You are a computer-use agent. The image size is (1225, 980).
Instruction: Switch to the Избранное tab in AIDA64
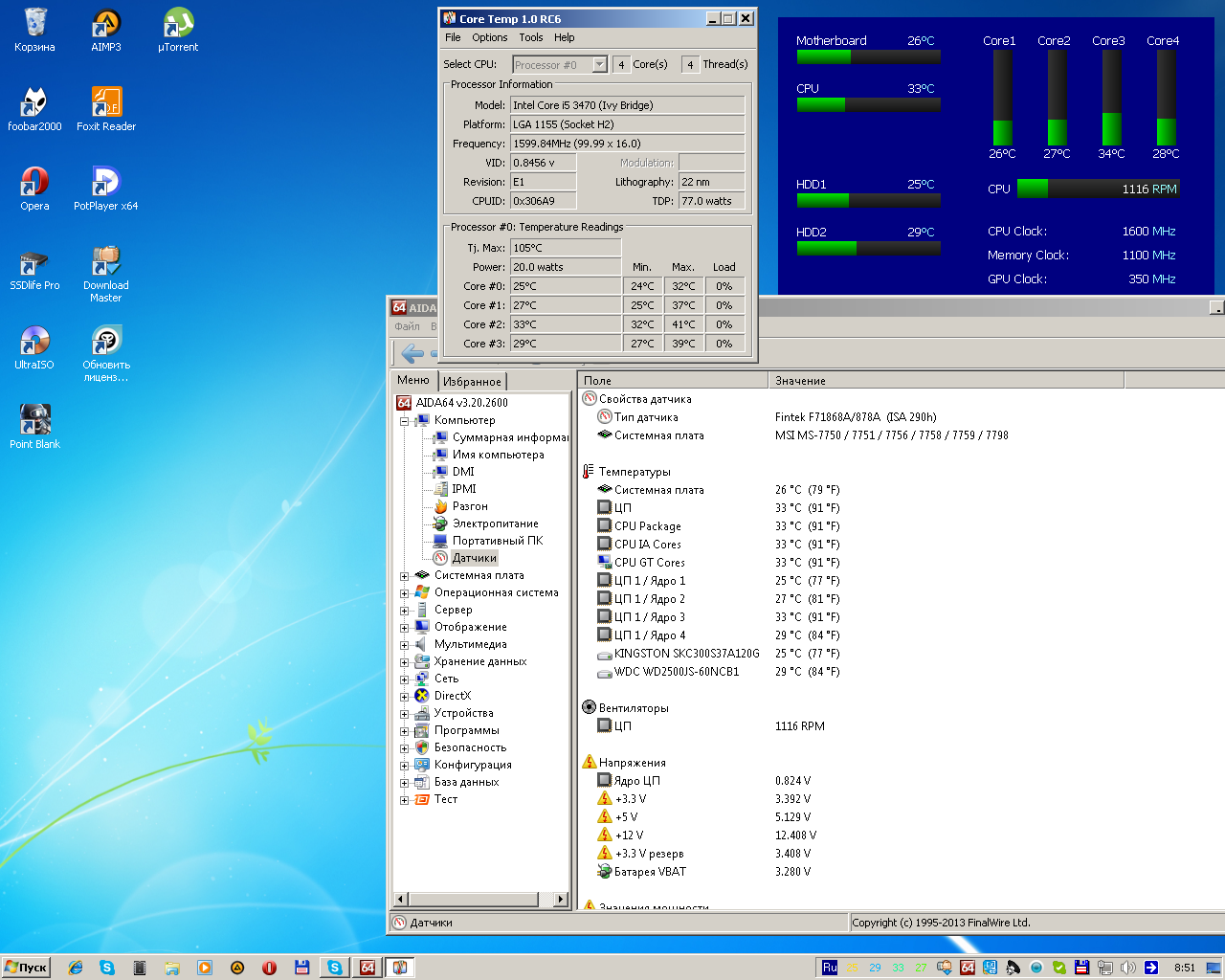472,381
